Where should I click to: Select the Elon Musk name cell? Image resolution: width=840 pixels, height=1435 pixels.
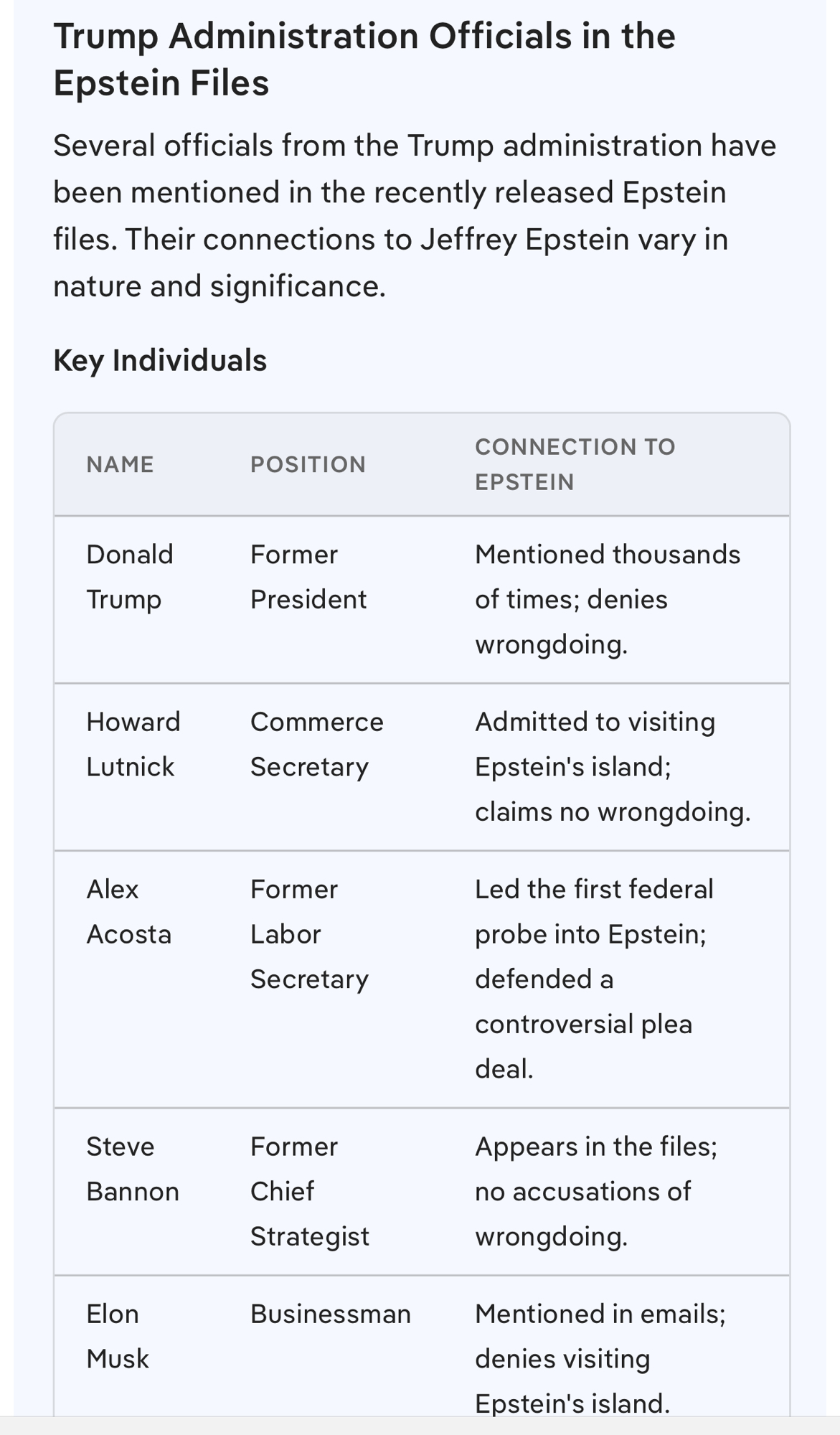[x=117, y=1336]
